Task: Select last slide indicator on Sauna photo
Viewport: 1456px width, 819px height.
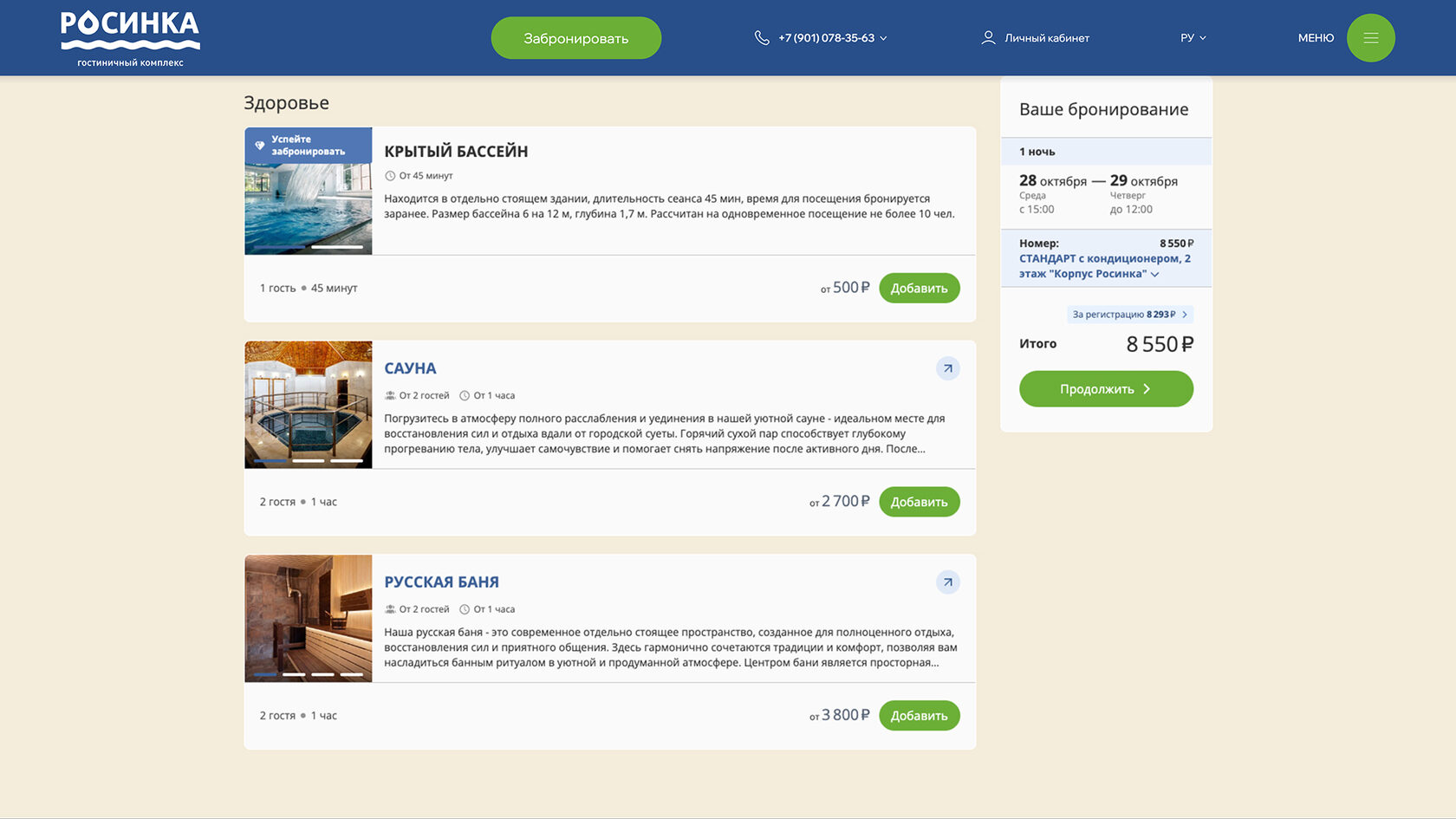Action: coord(347,461)
